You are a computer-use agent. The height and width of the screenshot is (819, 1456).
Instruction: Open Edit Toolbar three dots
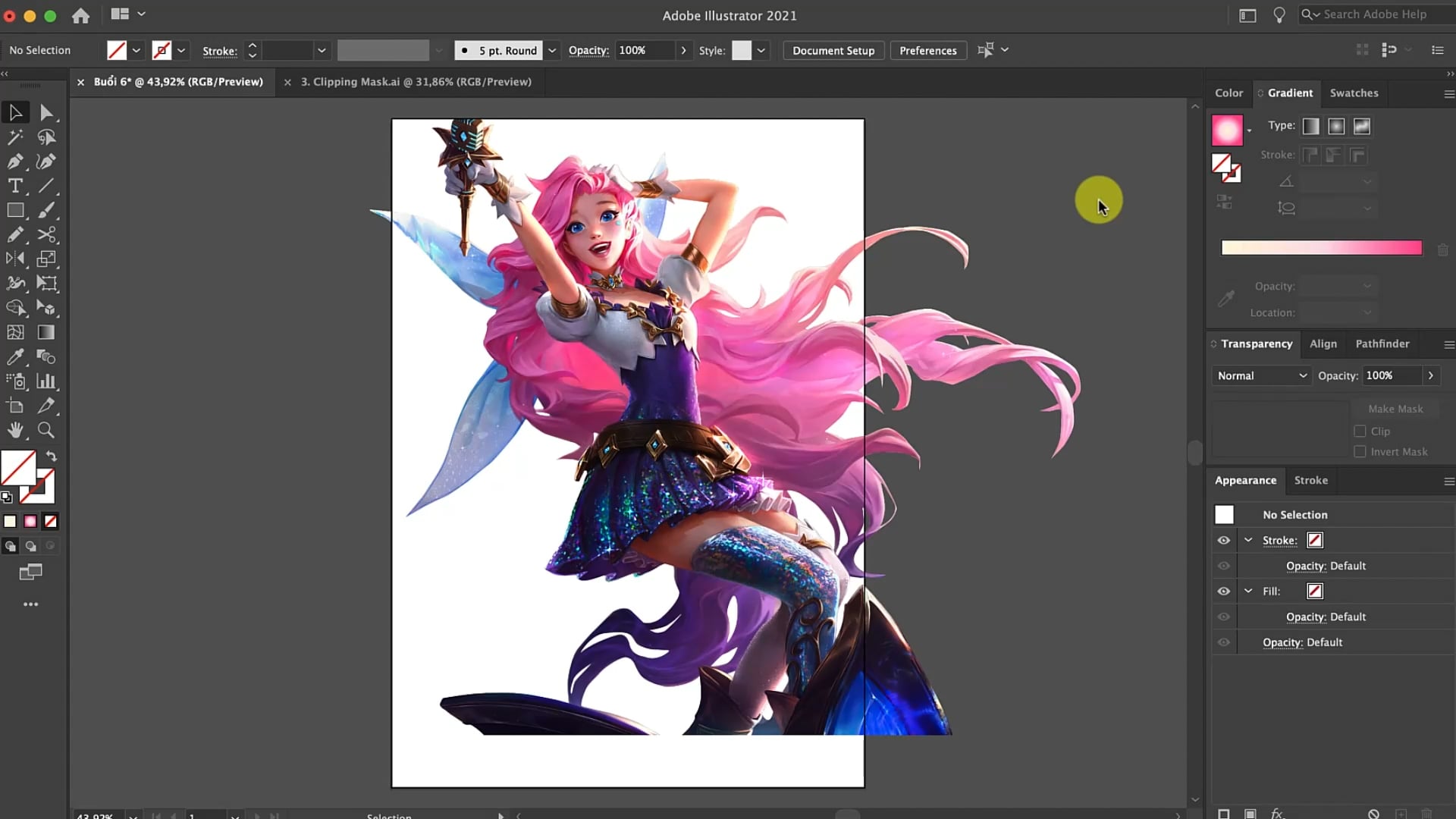tap(30, 604)
